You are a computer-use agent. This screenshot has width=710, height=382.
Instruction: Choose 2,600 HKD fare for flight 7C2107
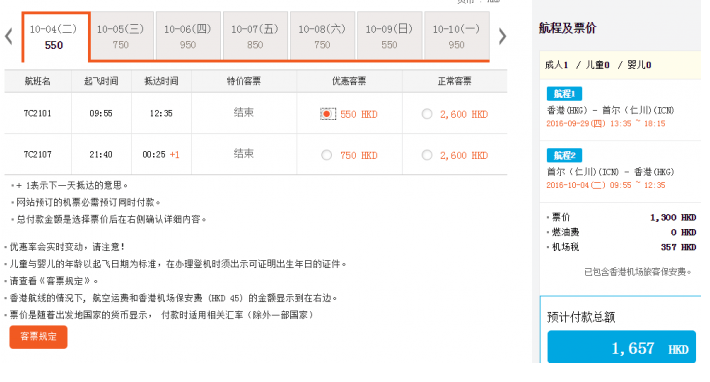click(x=427, y=155)
